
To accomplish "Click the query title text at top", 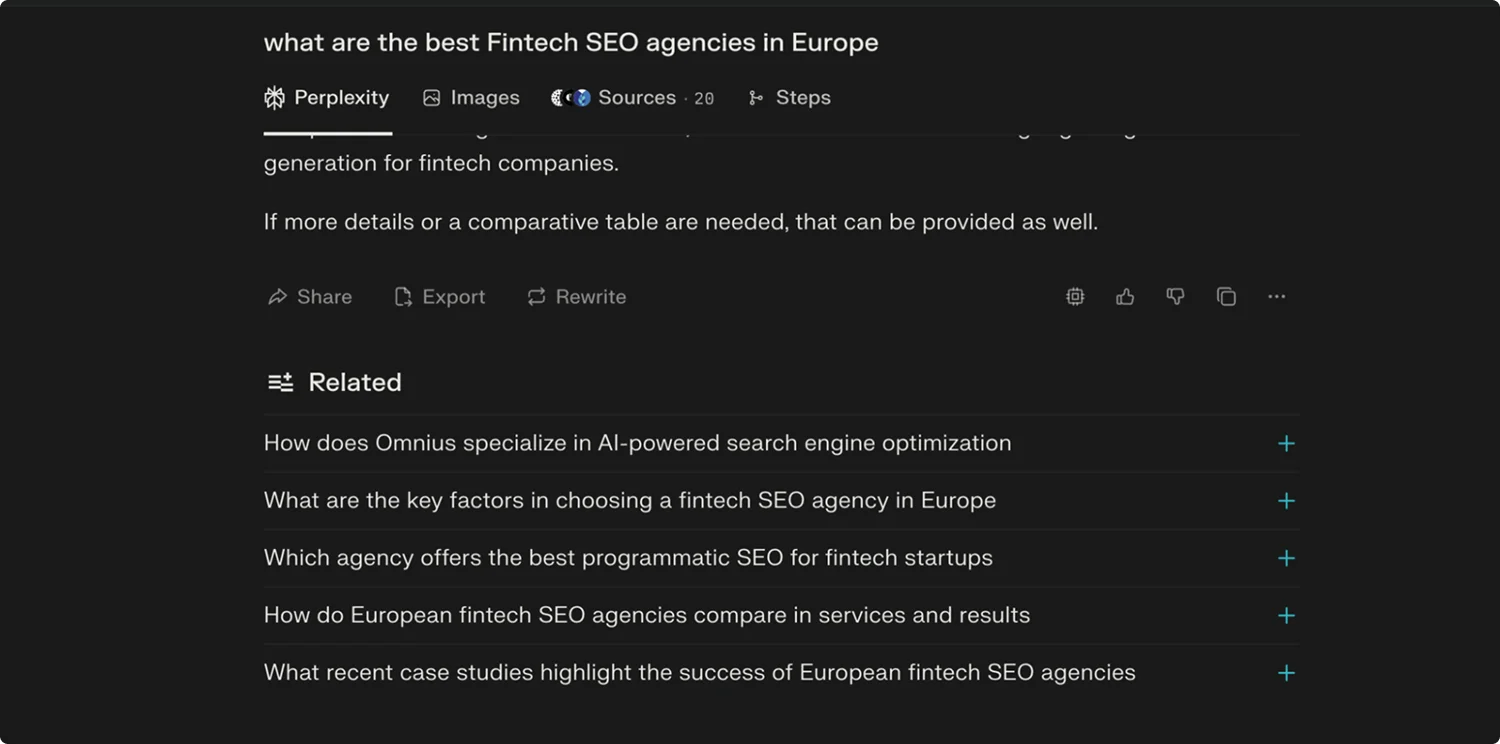I will pos(570,43).
